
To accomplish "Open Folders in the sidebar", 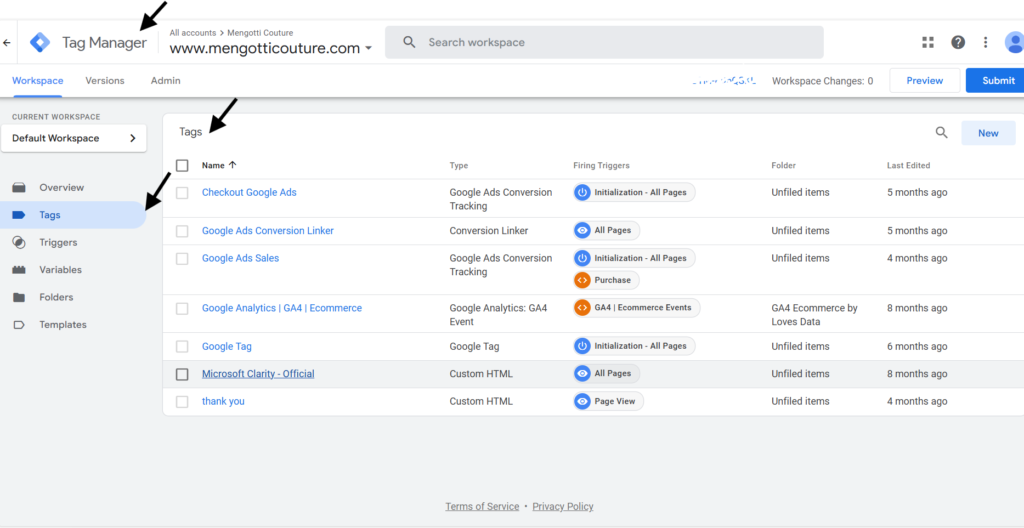I will tap(56, 297).
